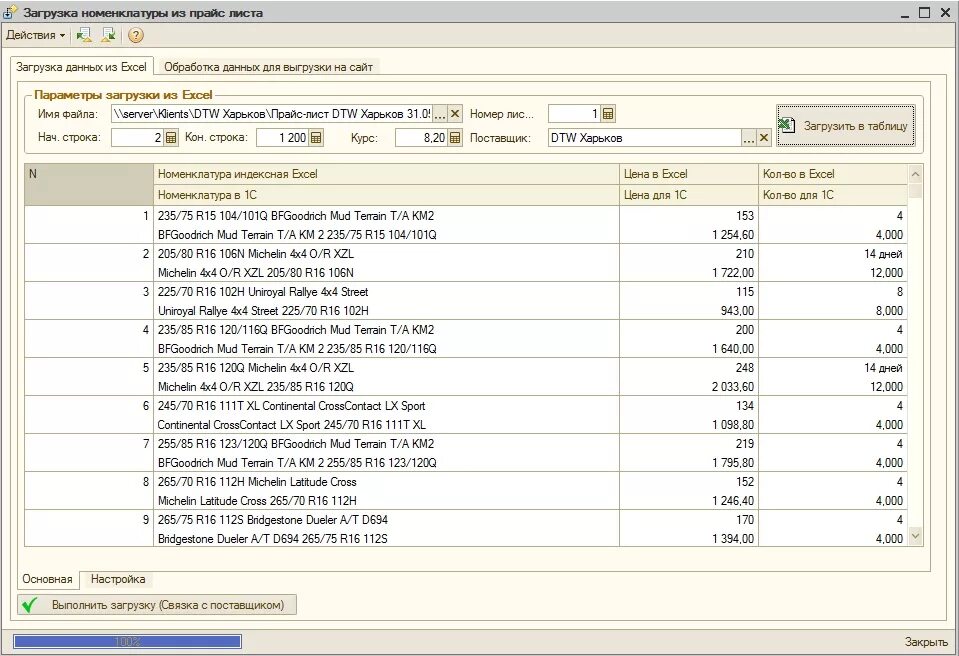Image resolution: width=959 pixels, height=656 pixels.
Task: Select Michelin Latitude Cross 265/70 R16 112H
Action: (x=257, y=501)
